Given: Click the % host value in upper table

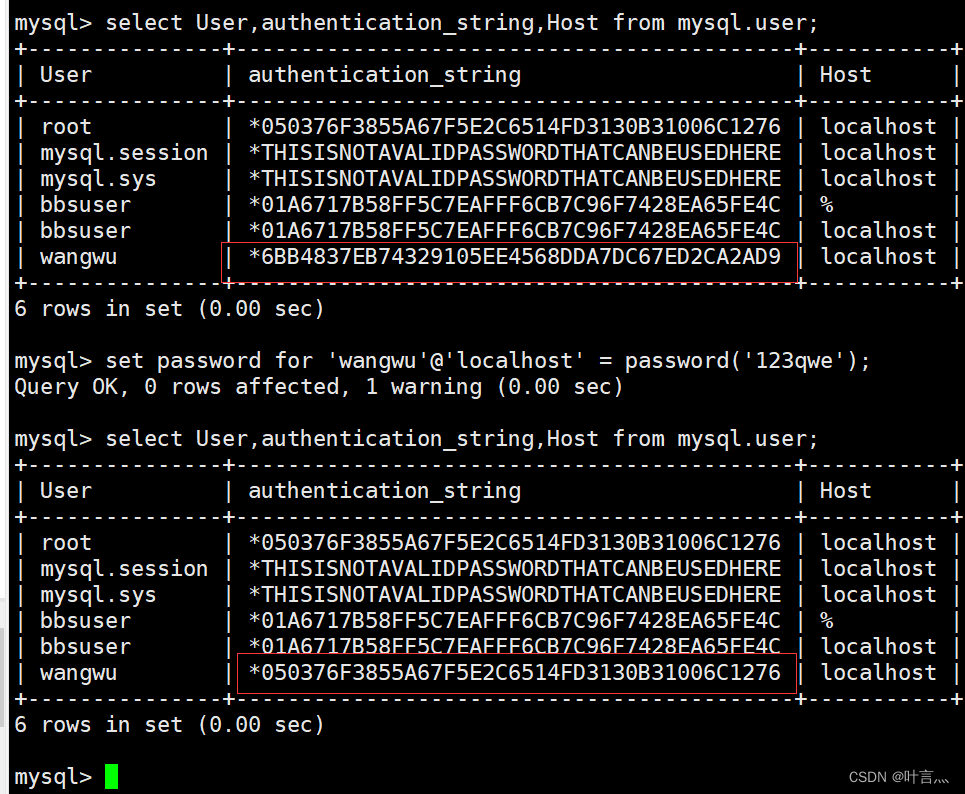Looking at the screenshot, I should [827, 205].
